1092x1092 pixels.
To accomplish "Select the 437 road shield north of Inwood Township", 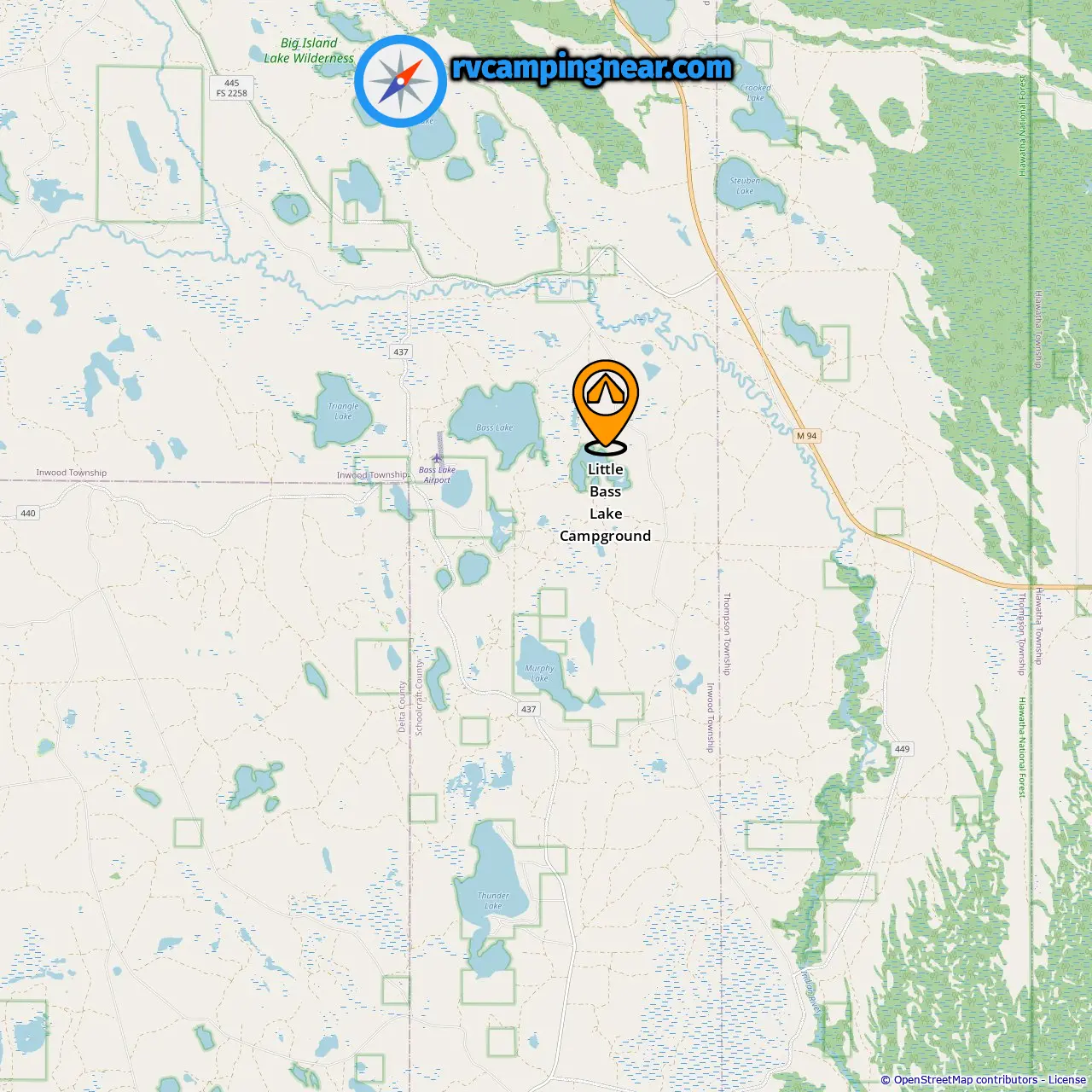I will click(x=401, y=351).
